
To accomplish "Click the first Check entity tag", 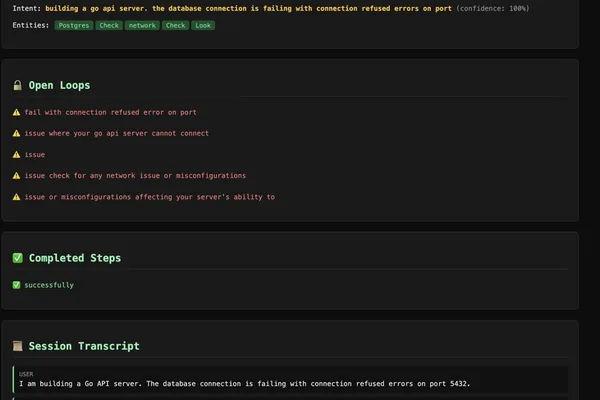I will [109, 25].
